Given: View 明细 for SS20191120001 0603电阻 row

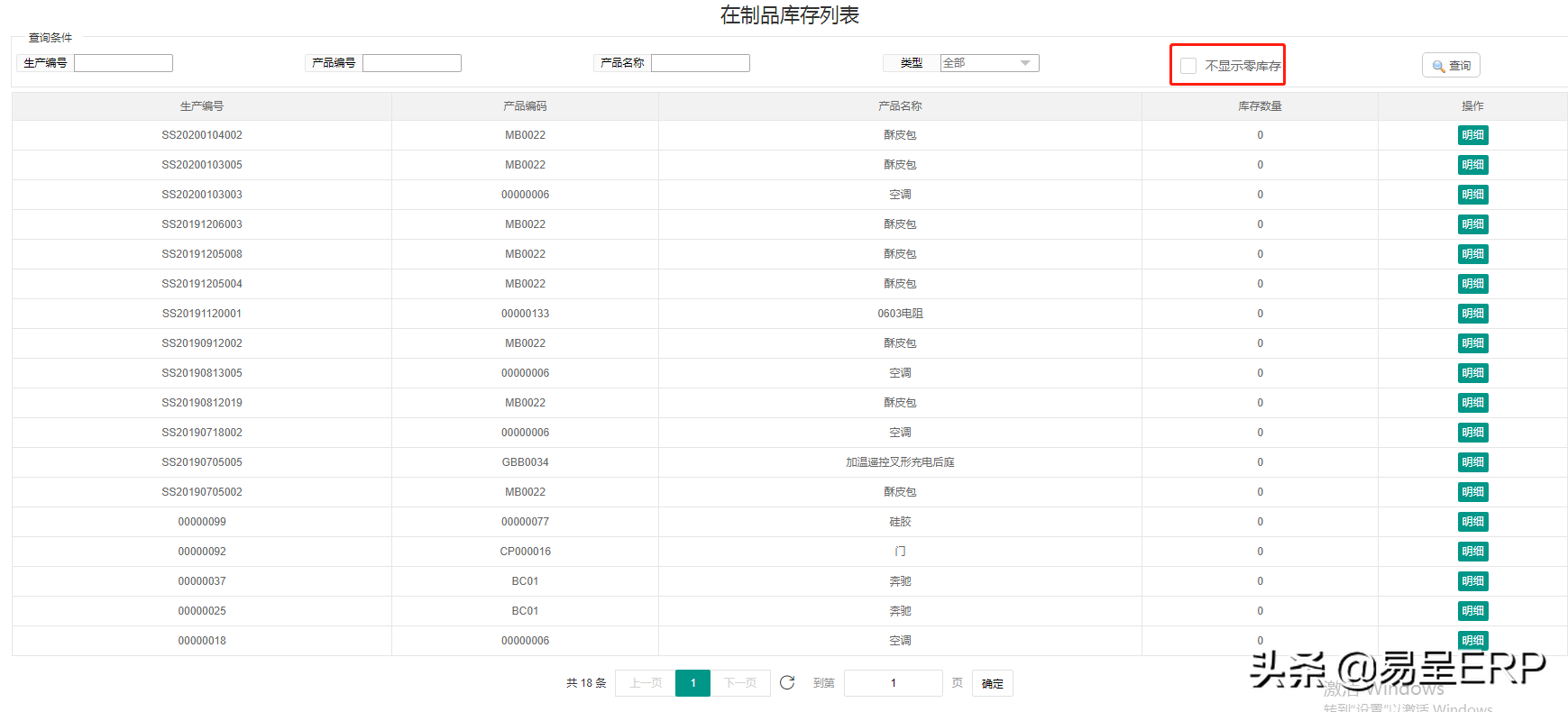Looking at the screenshot, I should [x=1472, y=314].
